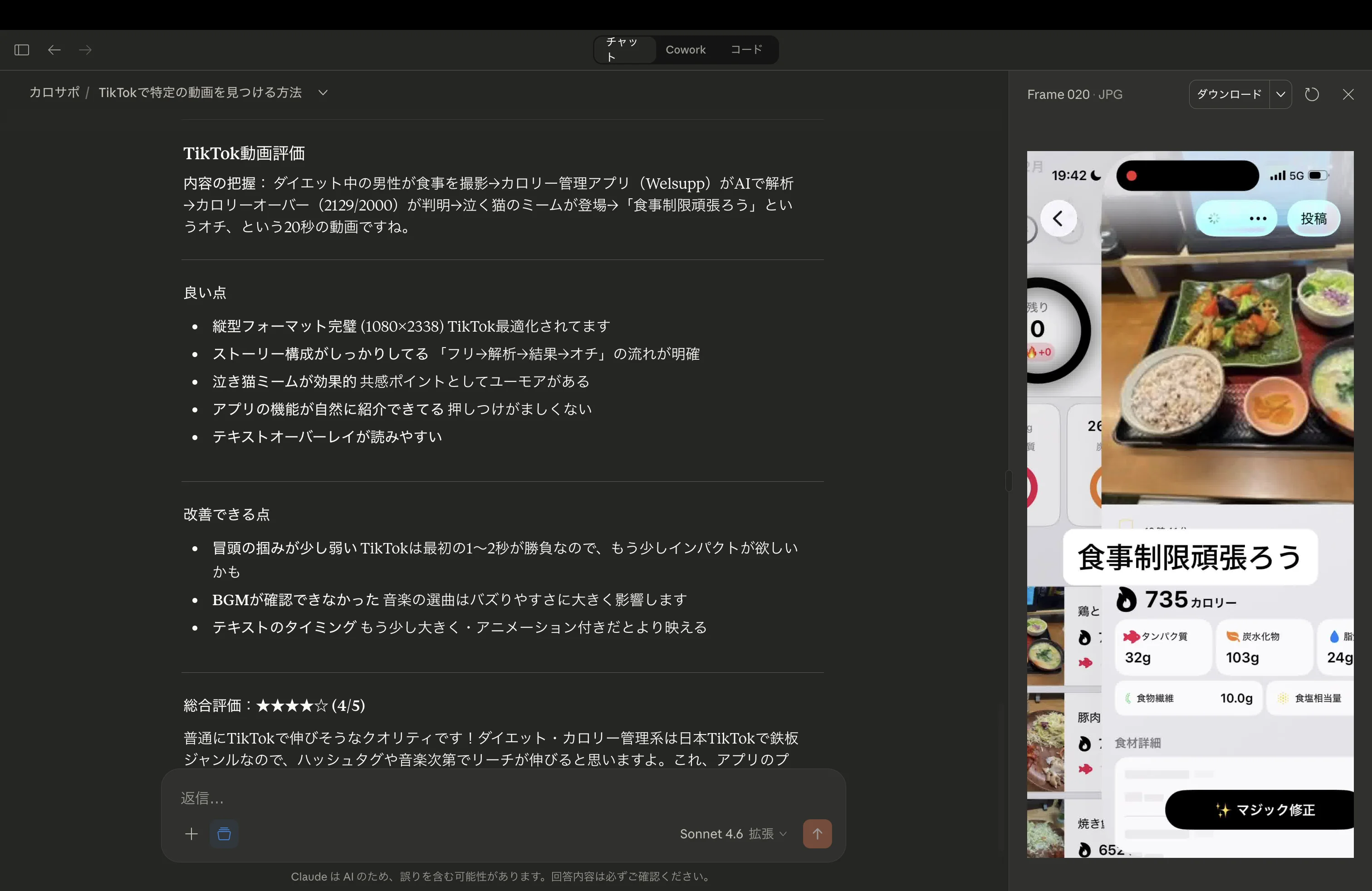Image resolution: width=1372 pixels, height=891 pixels.
Task: Toggle the sidebar panel open
Action: click(x=21, y=50)
